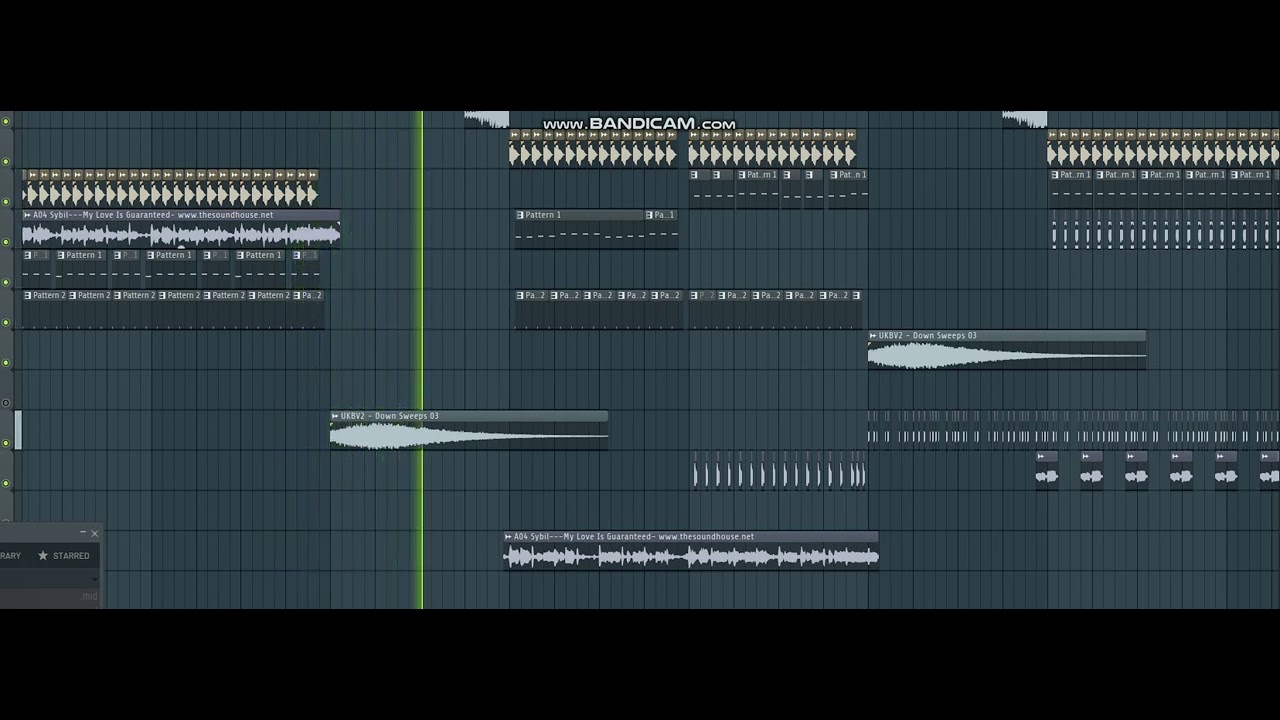Select upper A04 Sybil My Love Is Guaranteed title
The height and width of the screenshot is (720, 1280).
tap(153, 215)
